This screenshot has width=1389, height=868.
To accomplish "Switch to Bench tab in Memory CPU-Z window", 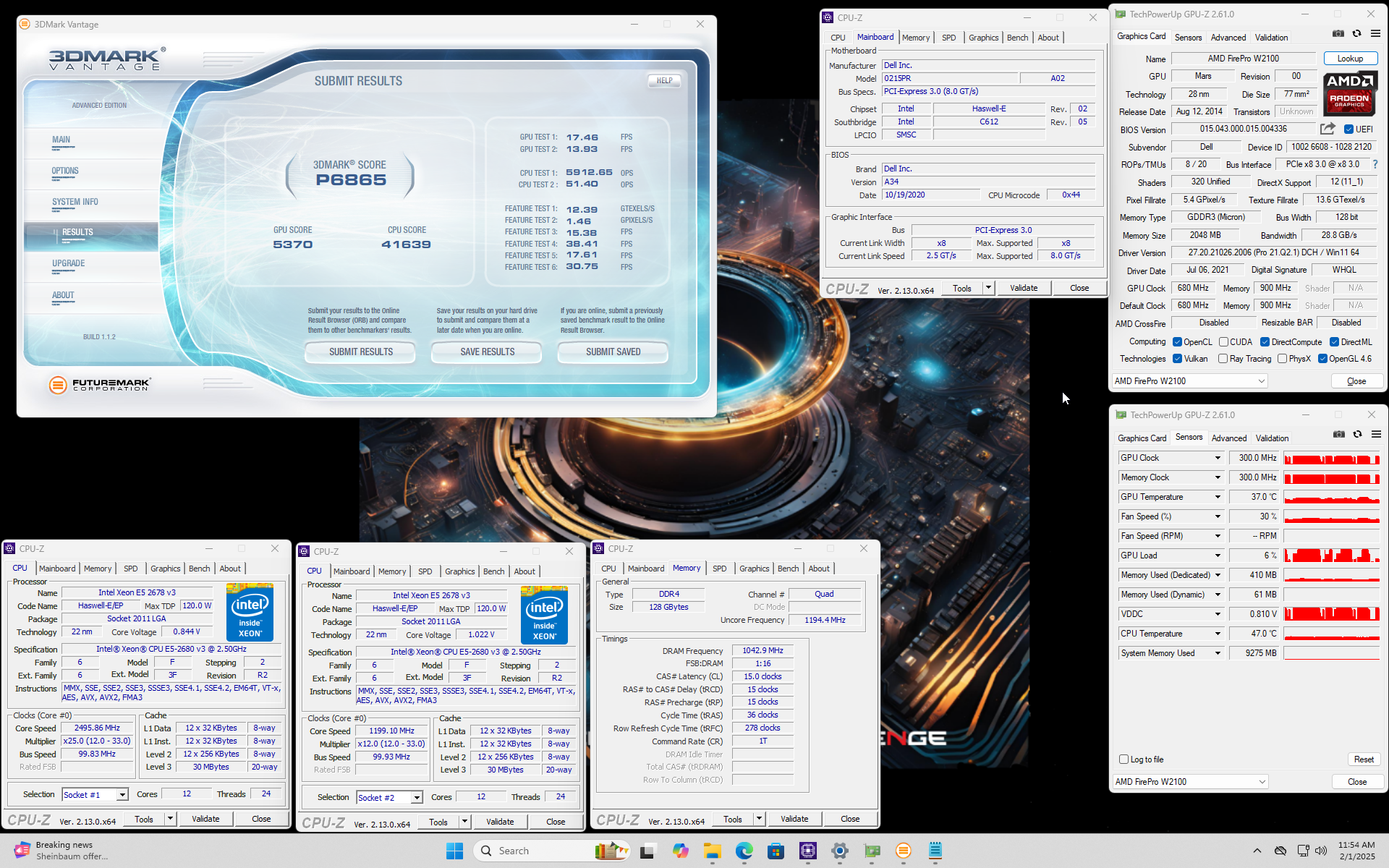I will (788, 569).
